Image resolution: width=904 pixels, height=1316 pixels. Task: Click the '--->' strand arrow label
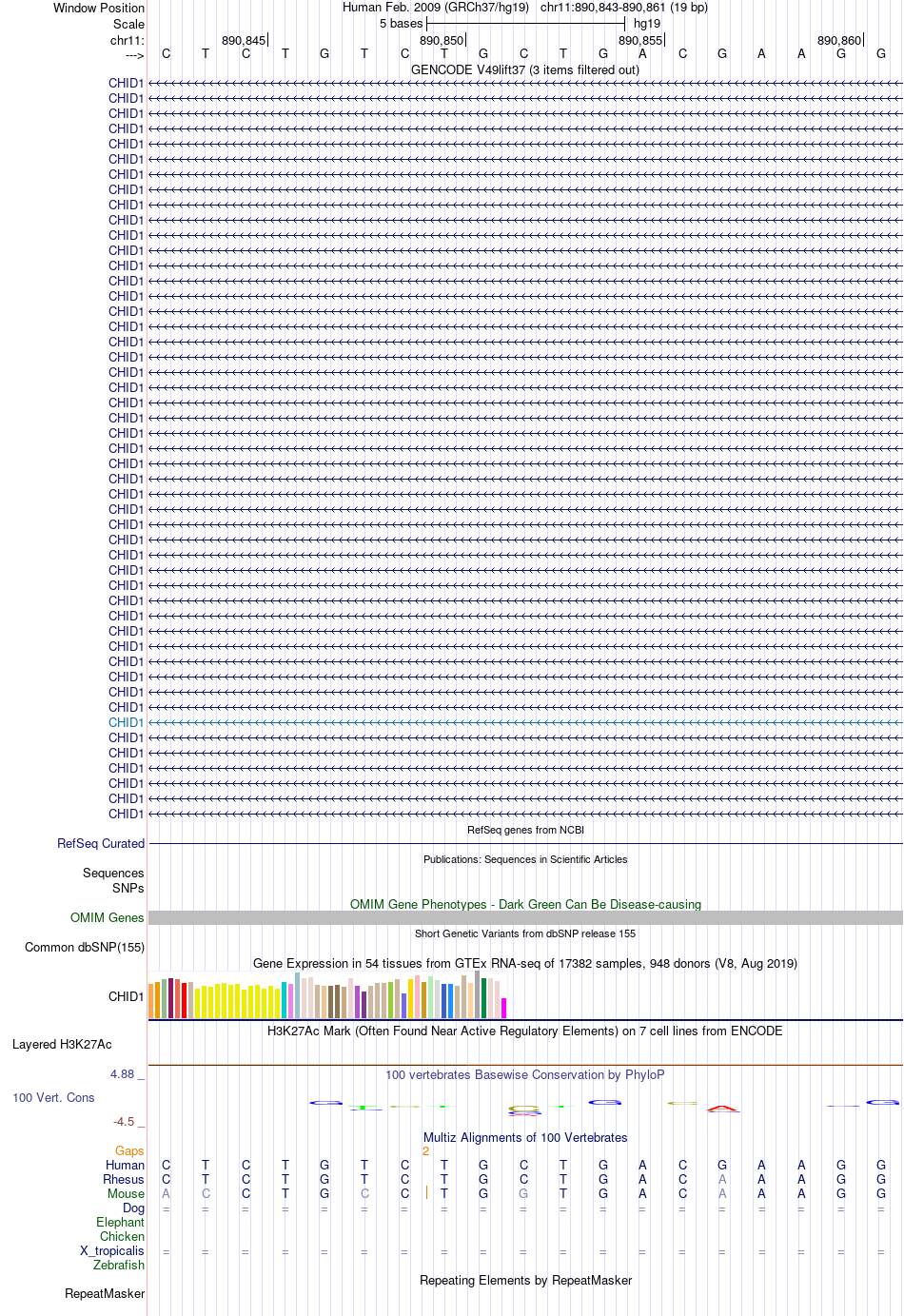[x=134, y=55]
